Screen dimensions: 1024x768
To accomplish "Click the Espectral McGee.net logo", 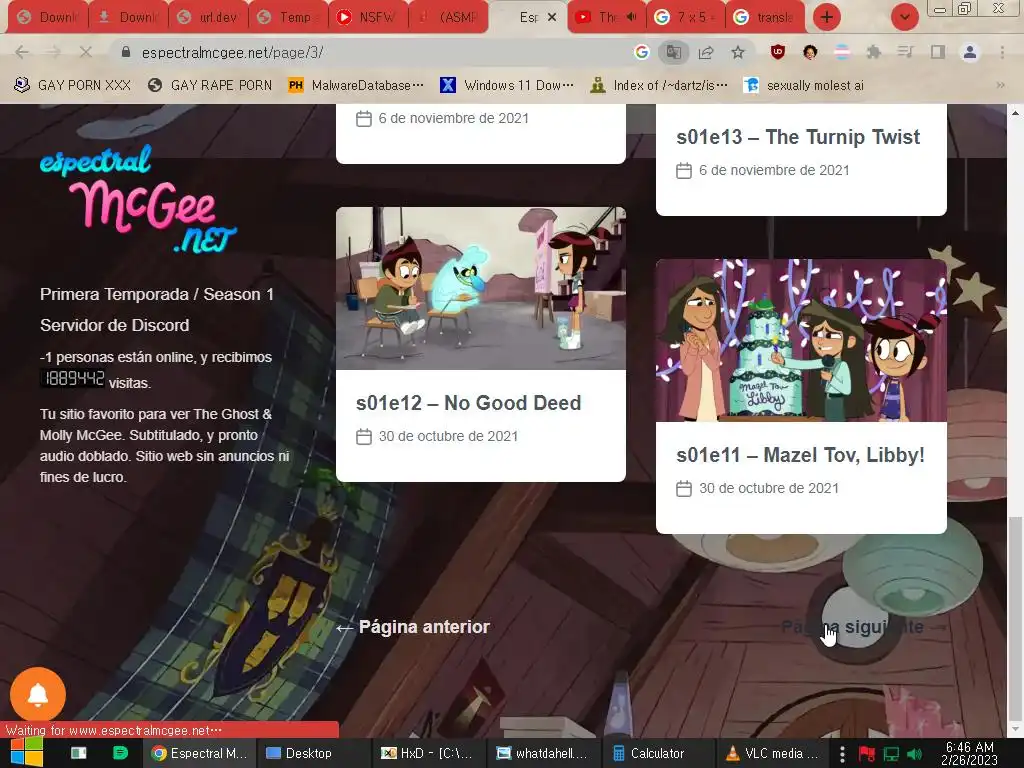I will (x=138, y=199).
